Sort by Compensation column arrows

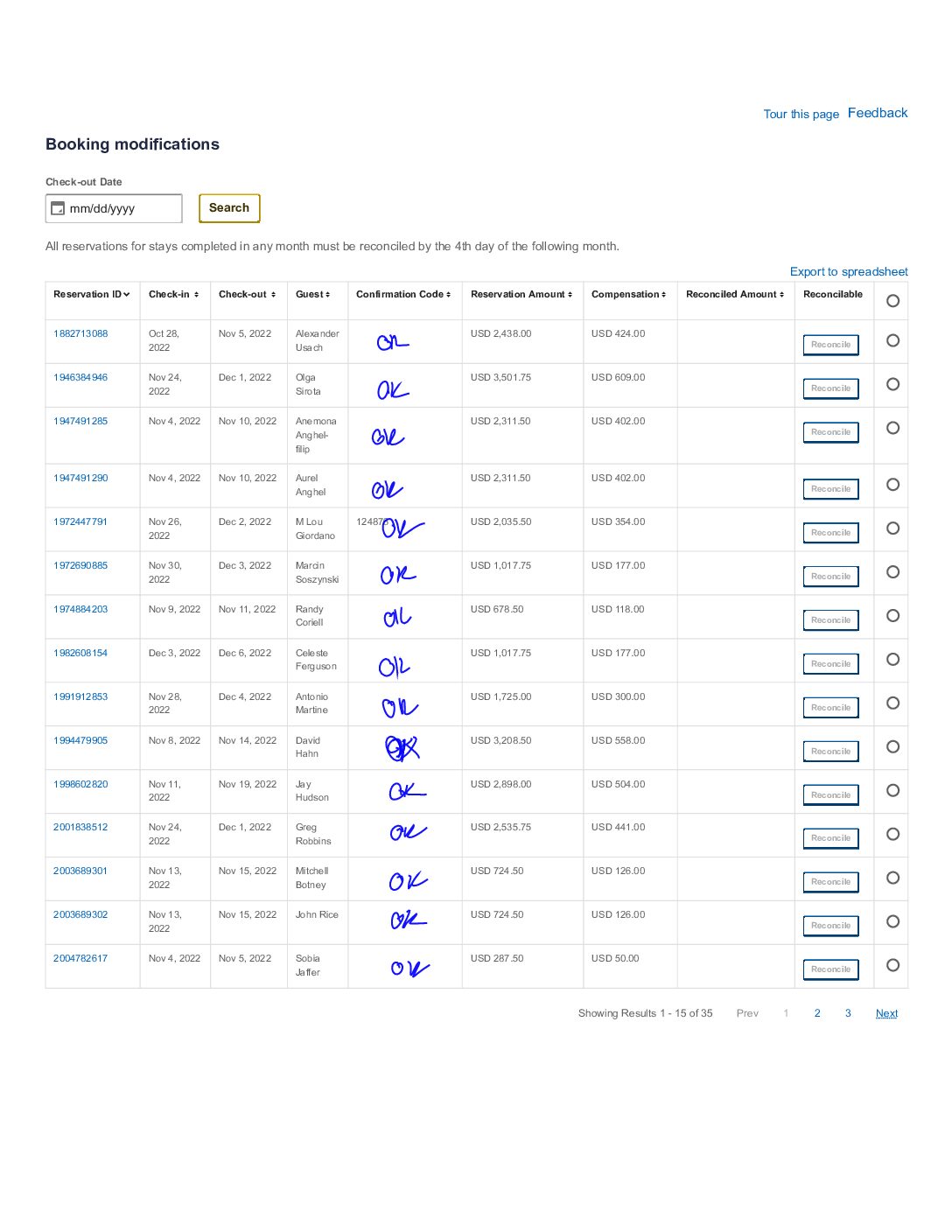[x=664, y=295]
